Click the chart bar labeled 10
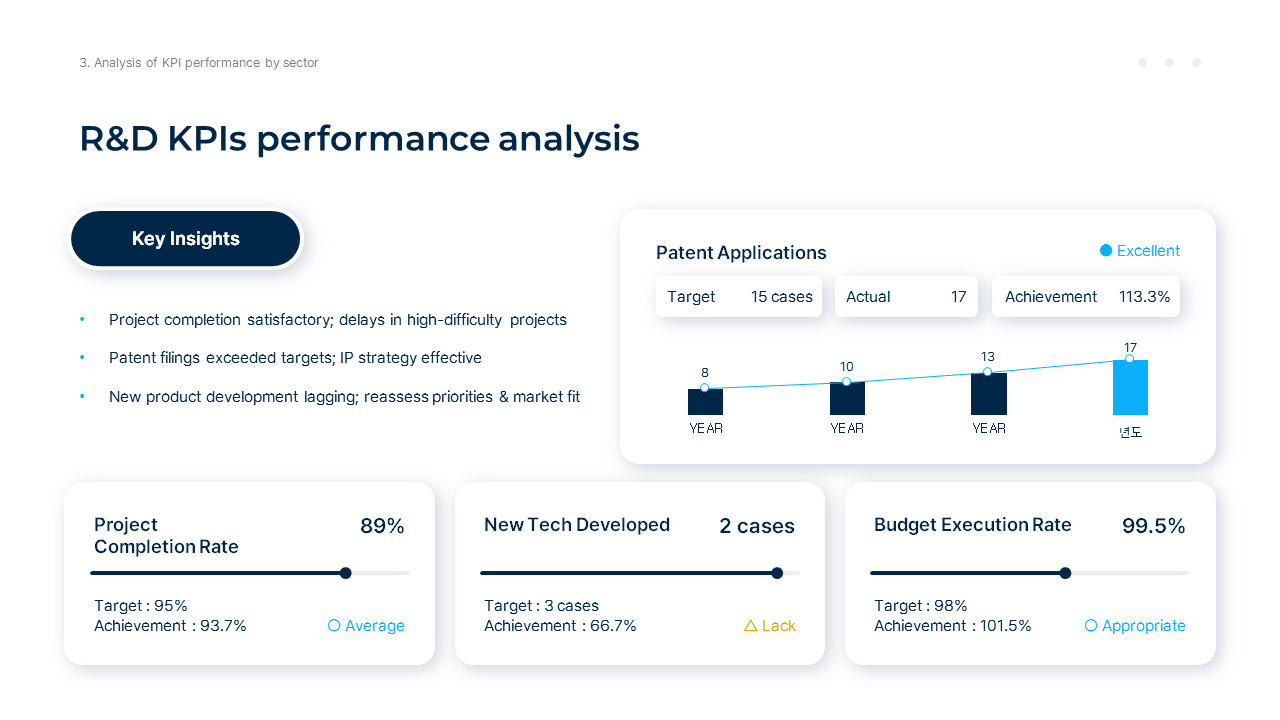Screen dimensions: 1280x720 click(x=847, y=399)
